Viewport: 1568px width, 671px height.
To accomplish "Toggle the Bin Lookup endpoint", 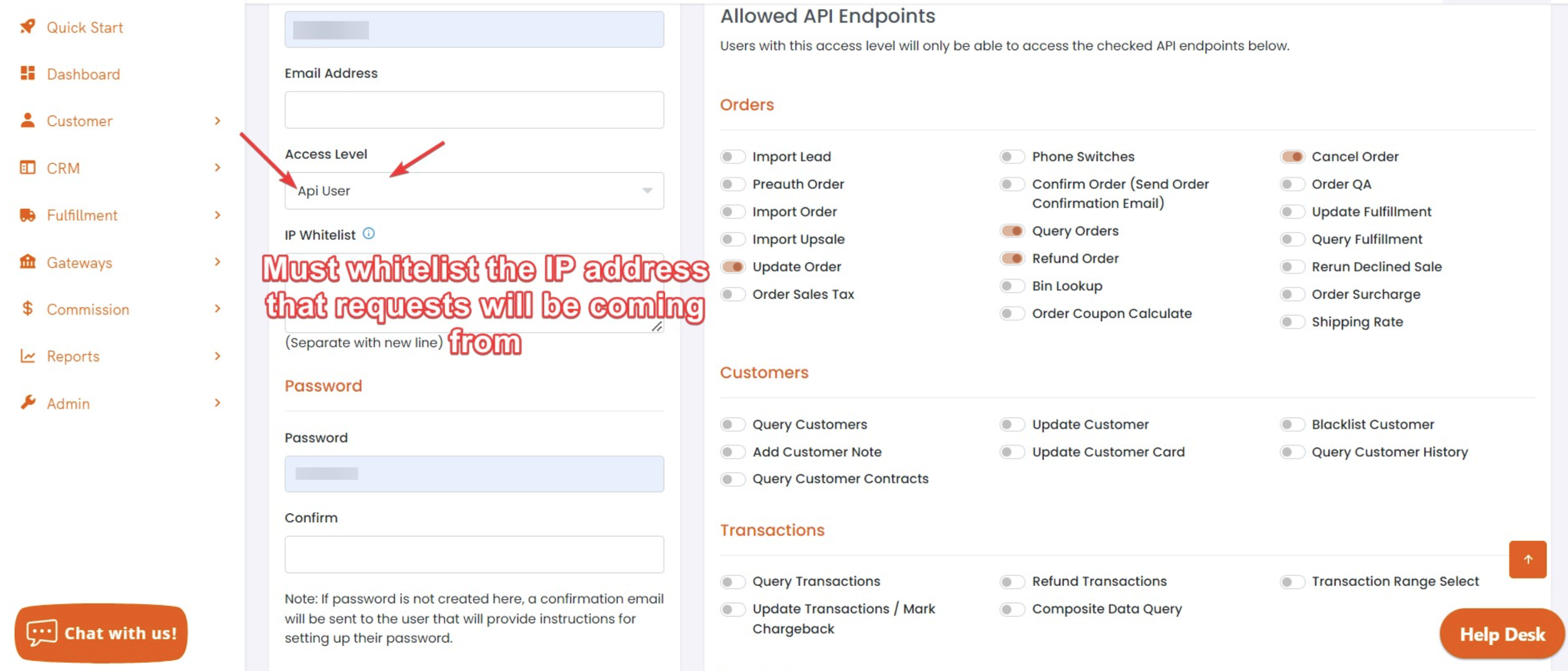I will click(1012, 285).
